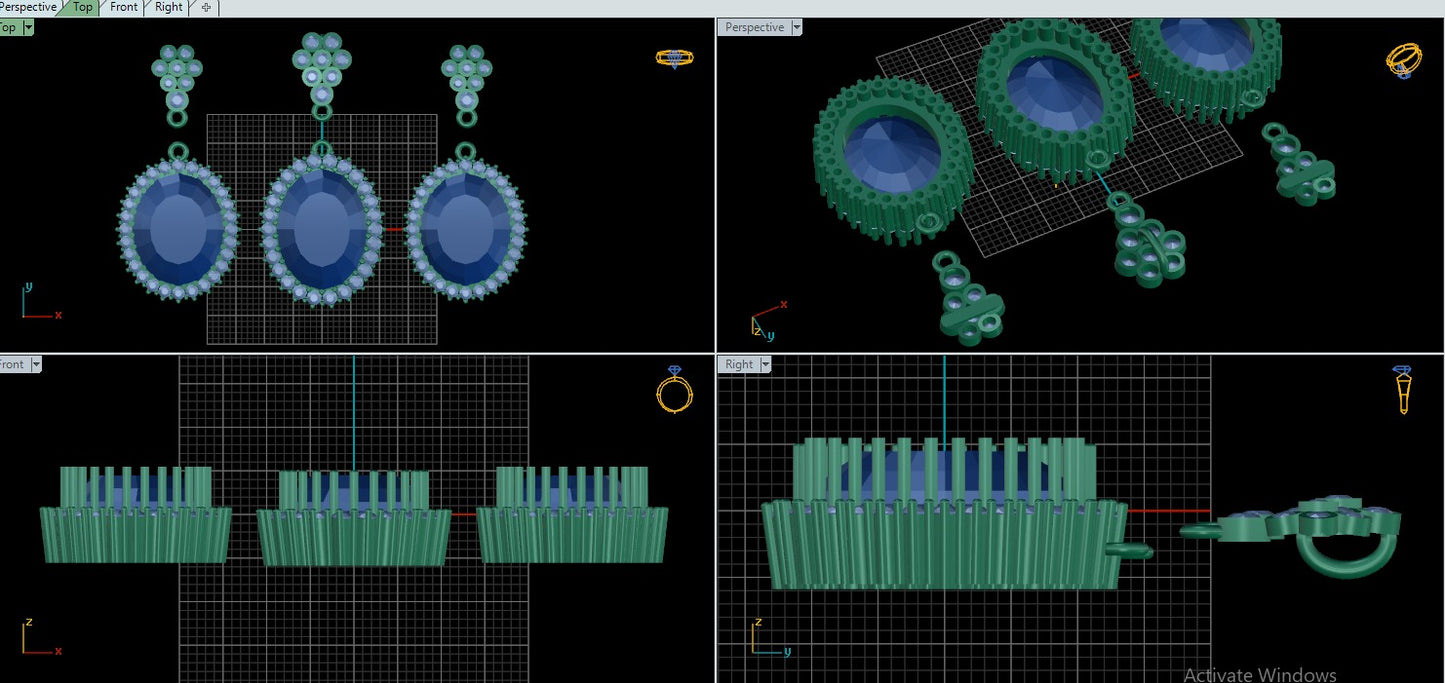The image size is (1445, 683).
Task: Expand the Right viewport title dropdown arrow
Action: click(767, 365)
